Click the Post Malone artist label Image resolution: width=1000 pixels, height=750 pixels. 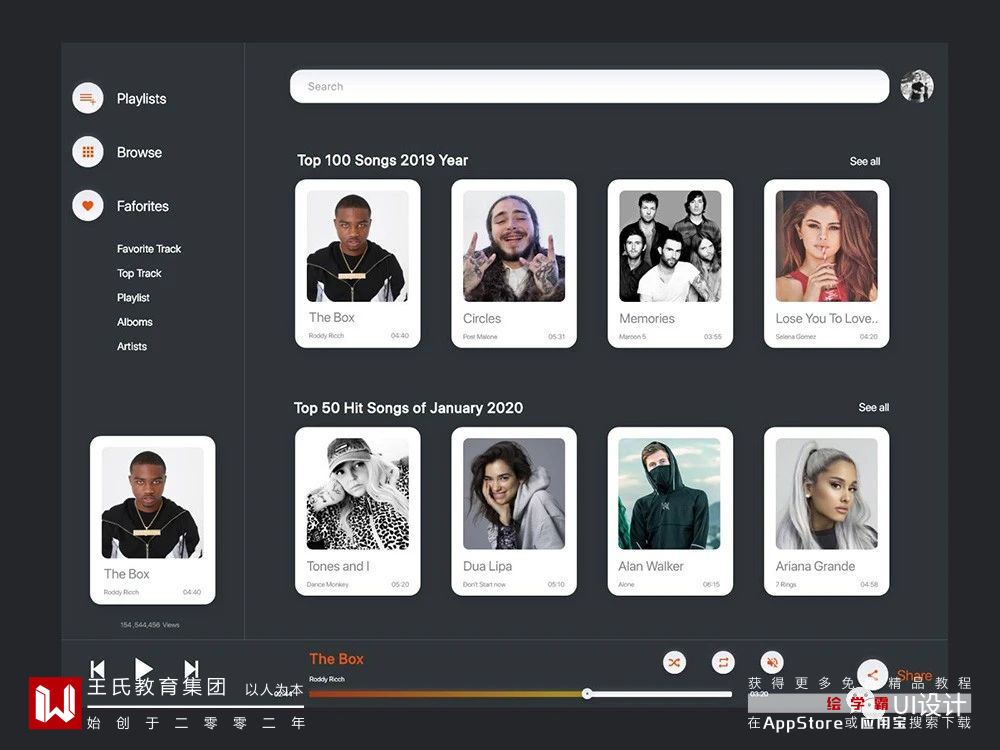480,337
